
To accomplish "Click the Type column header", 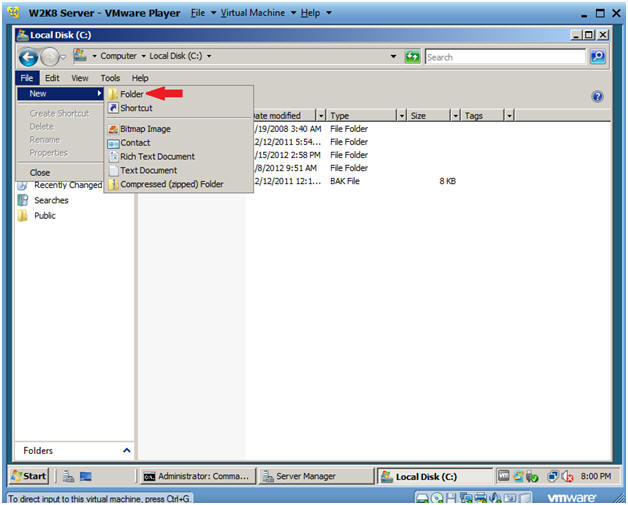I will 361,116.
